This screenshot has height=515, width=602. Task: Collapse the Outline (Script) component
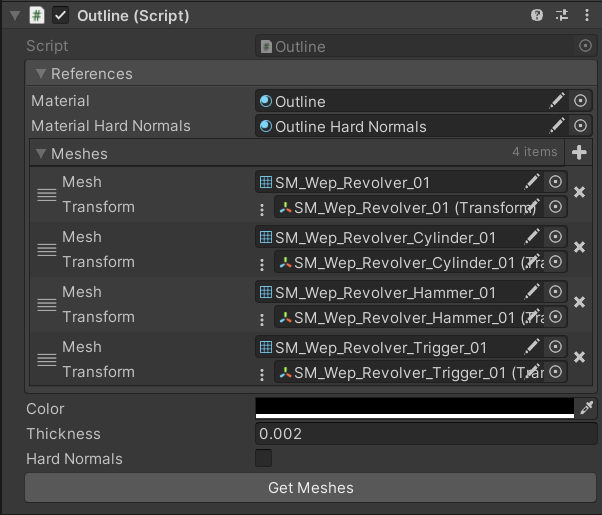click(x=14, y=16)
